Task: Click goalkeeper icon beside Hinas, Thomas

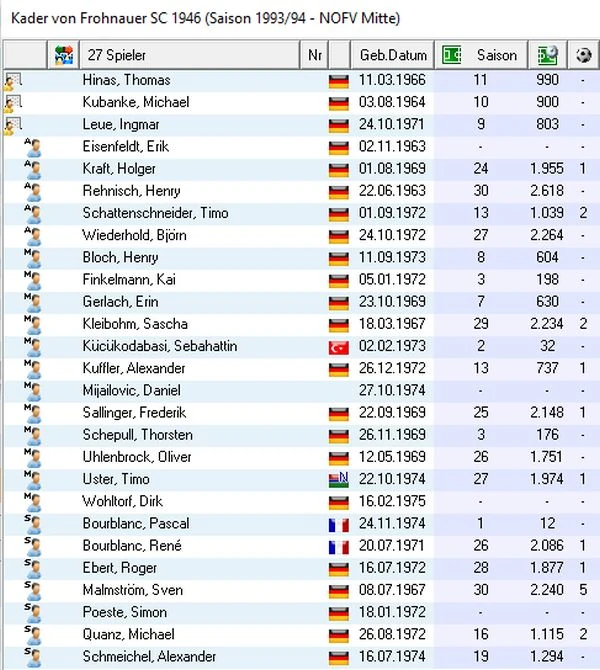Action: (x=12, y=81)
